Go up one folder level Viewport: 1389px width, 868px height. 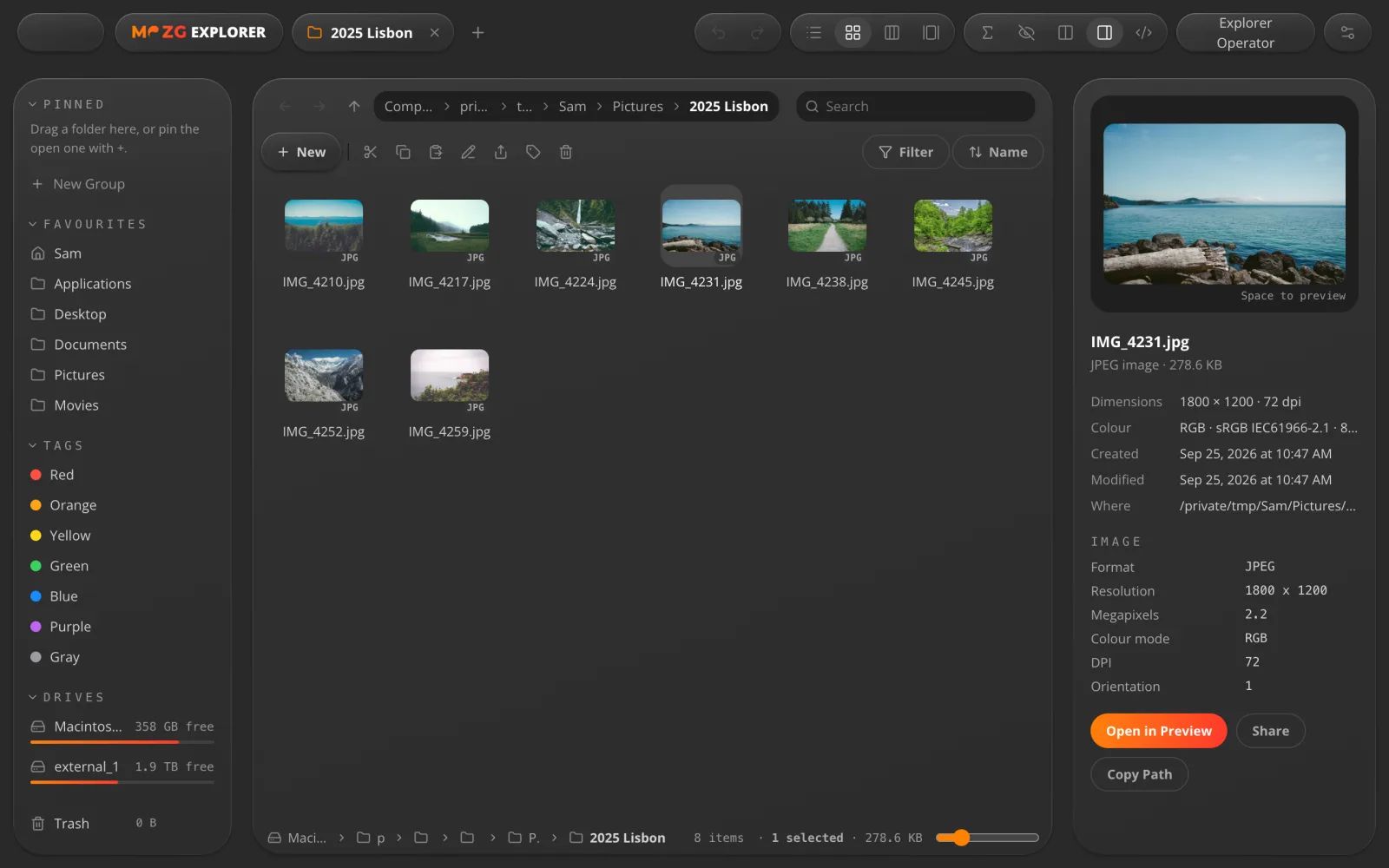pyautogui.click(x=354, y=106)
